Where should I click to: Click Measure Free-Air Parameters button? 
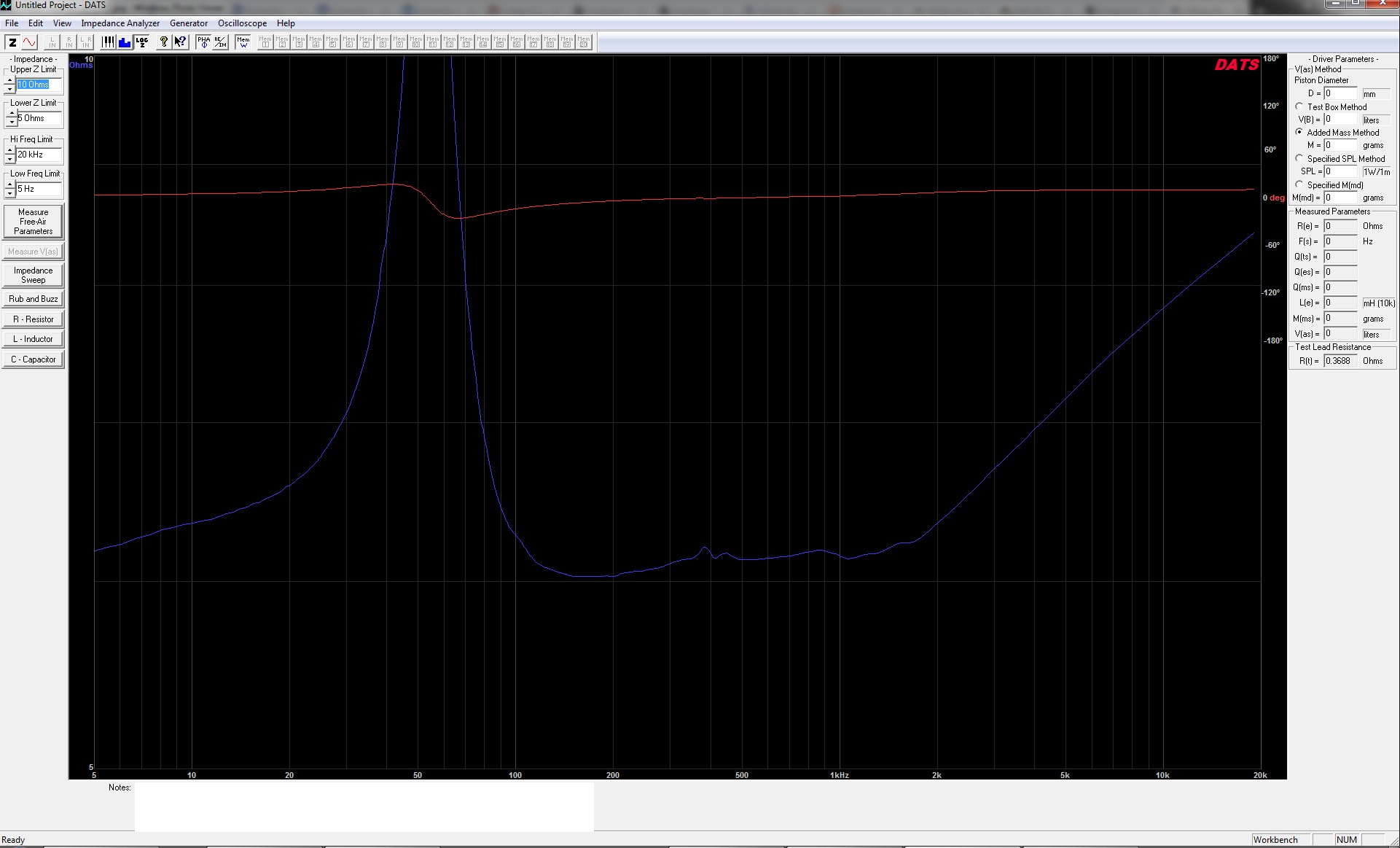(34, 222)
